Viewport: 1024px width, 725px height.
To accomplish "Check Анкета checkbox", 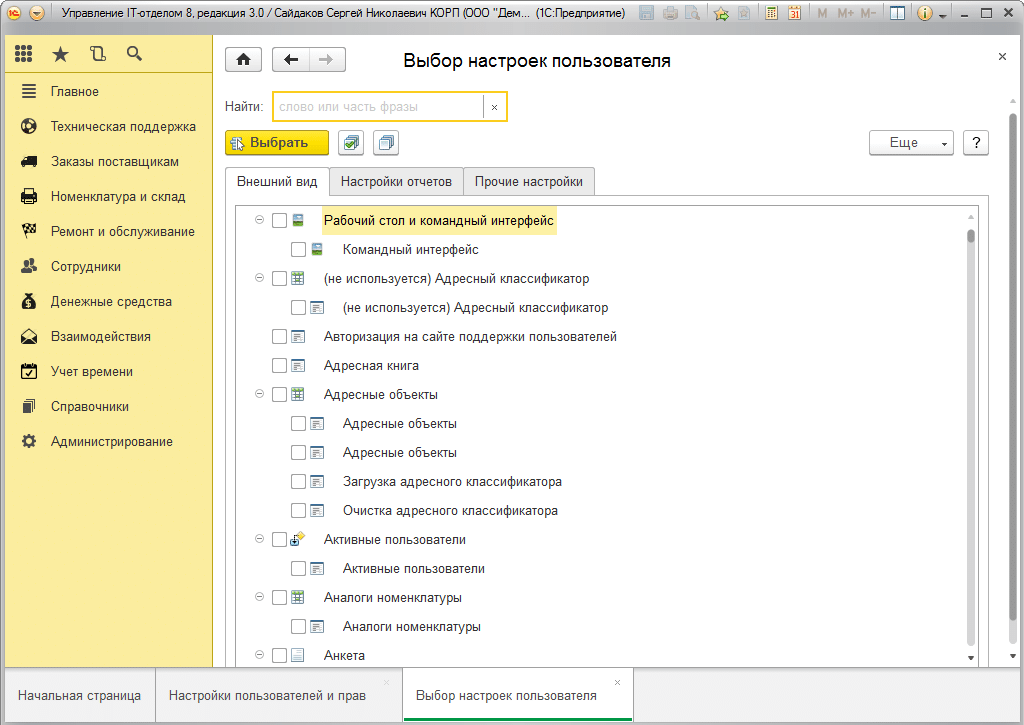I will [x=280, y=655].
